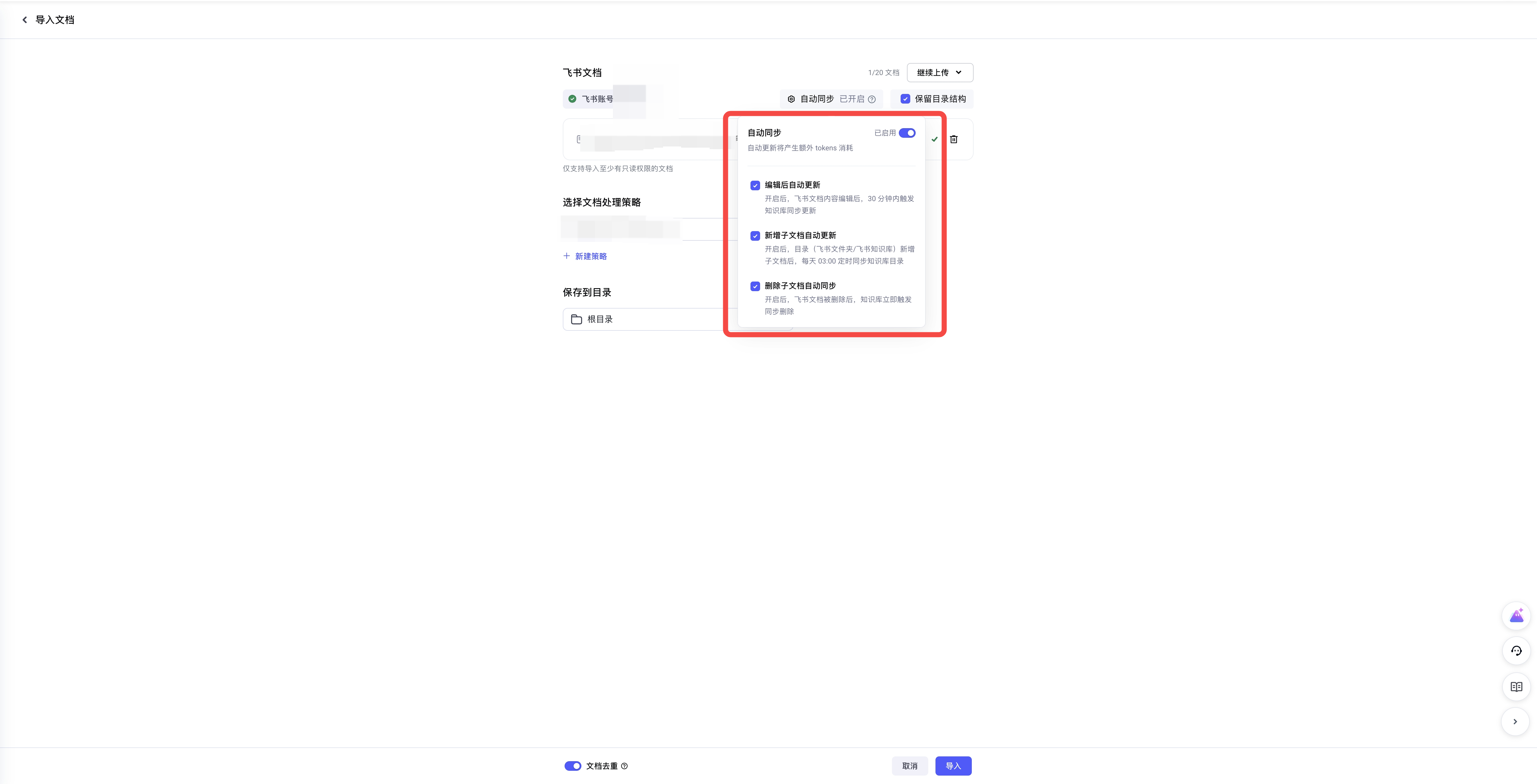Click the document file icon in the list row
The width and height of the screenshot is (1537, 784).
click(x=578, y=139)
